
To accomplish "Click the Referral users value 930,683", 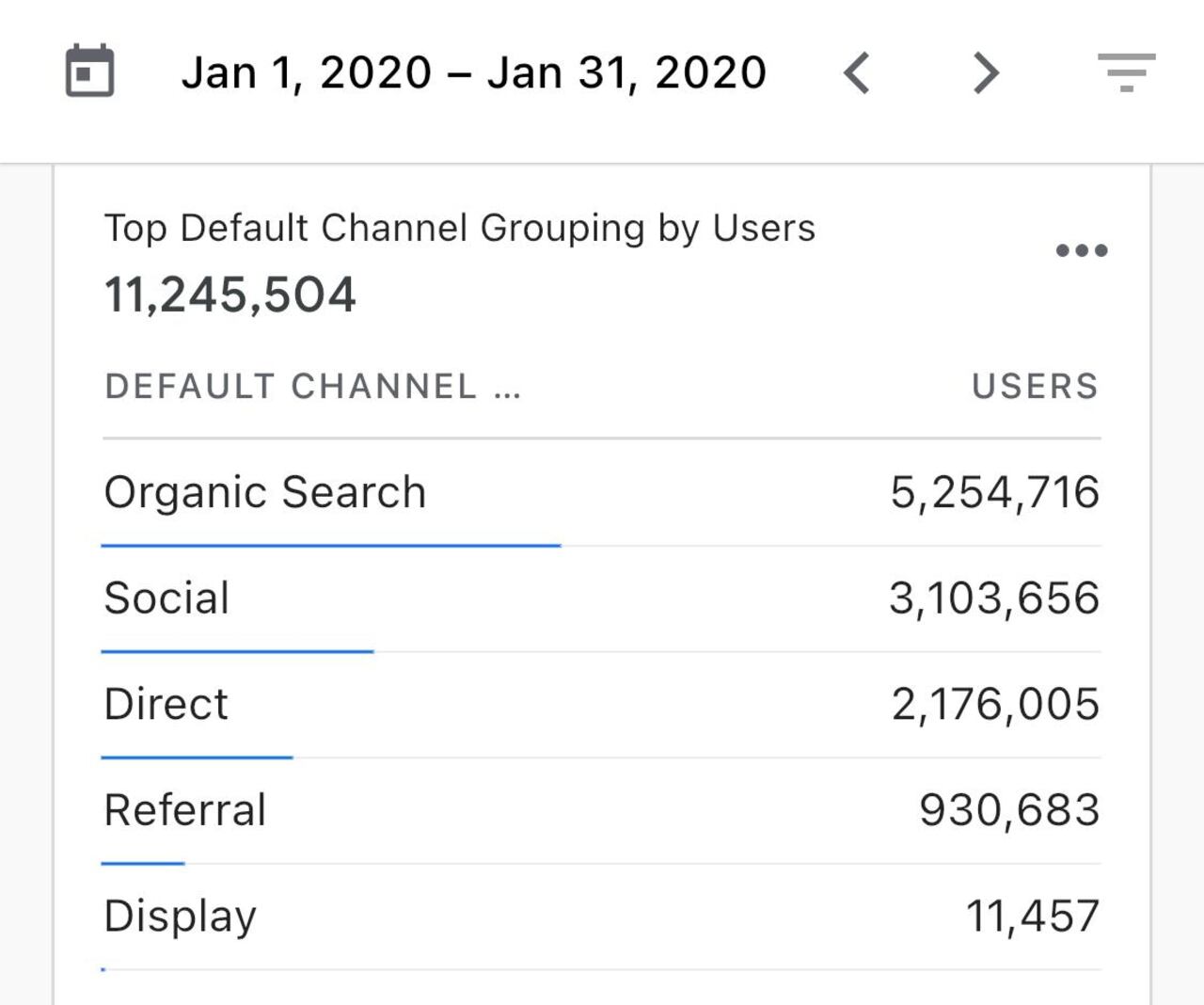I will 1009,810.
